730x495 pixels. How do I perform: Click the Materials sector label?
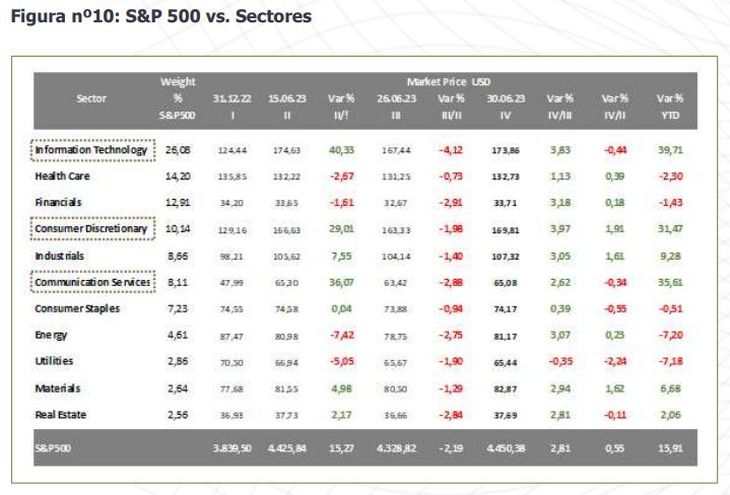click(58, 387)
